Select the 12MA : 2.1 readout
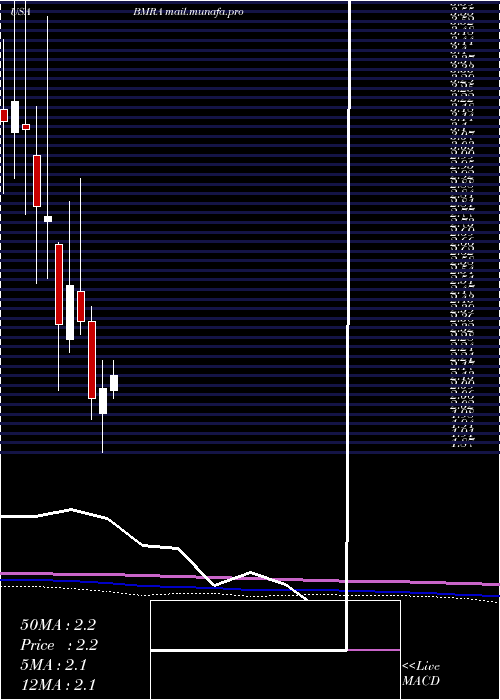 58,685
